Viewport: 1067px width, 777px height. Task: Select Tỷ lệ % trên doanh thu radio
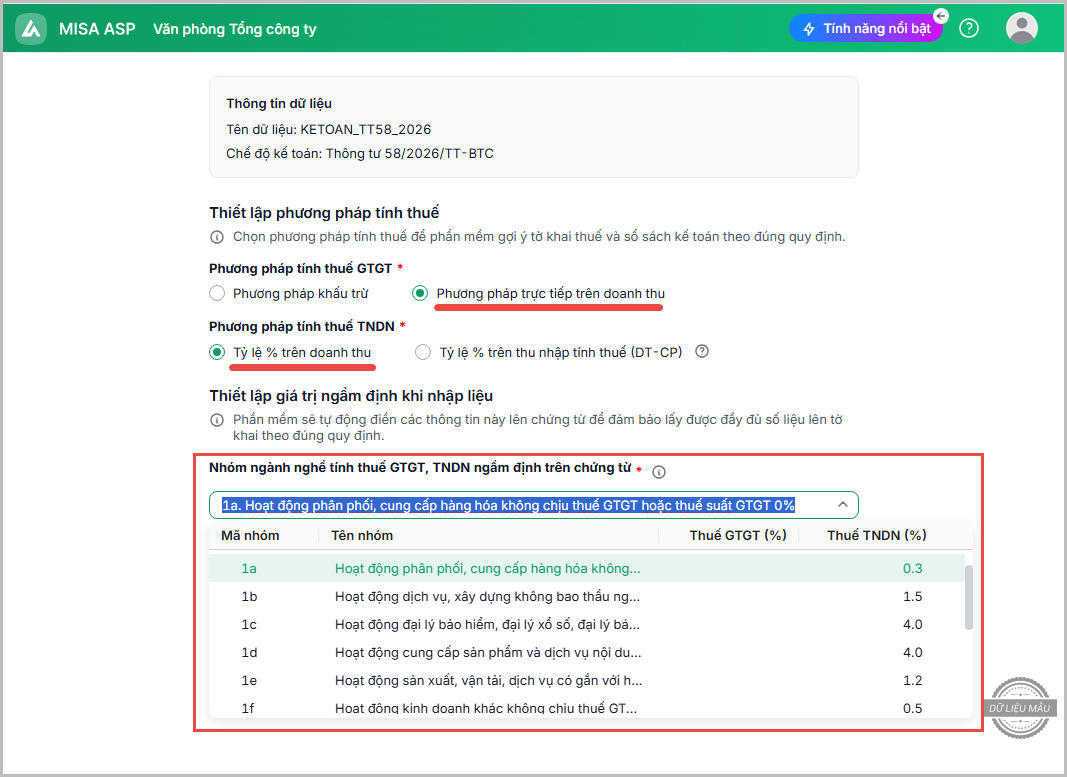pyautogui.click(x=216, y=352)
